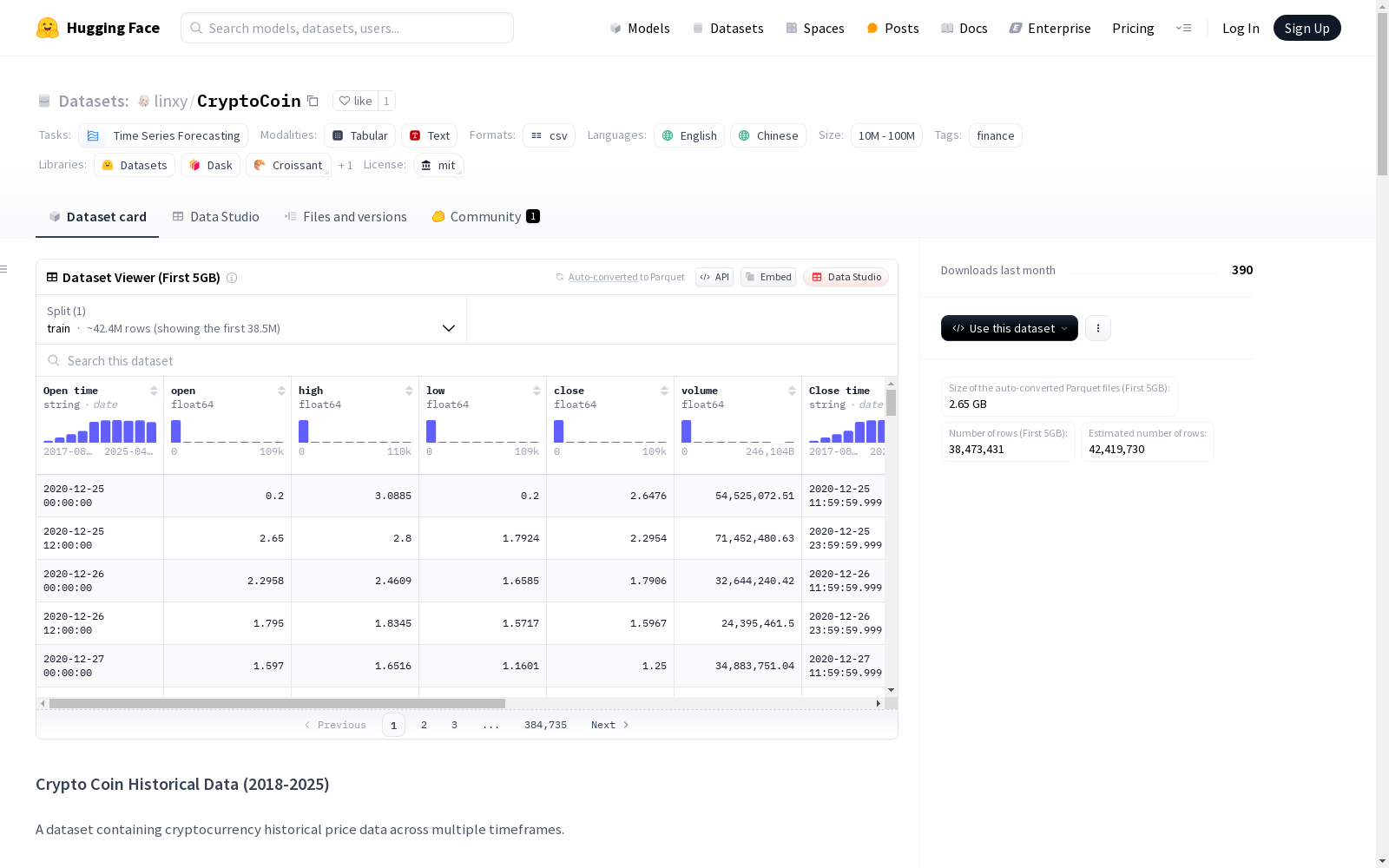Sort the volume column
Image resolution: width=1389 pixels, height=868 pixels.
pos(792,391)
